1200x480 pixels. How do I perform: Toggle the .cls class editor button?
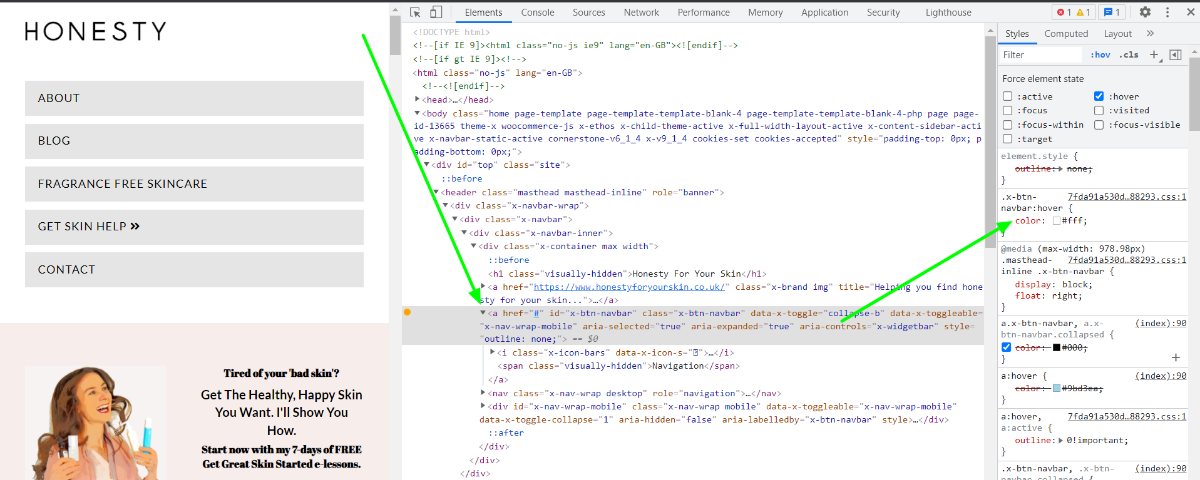(x=1128, y=55)
